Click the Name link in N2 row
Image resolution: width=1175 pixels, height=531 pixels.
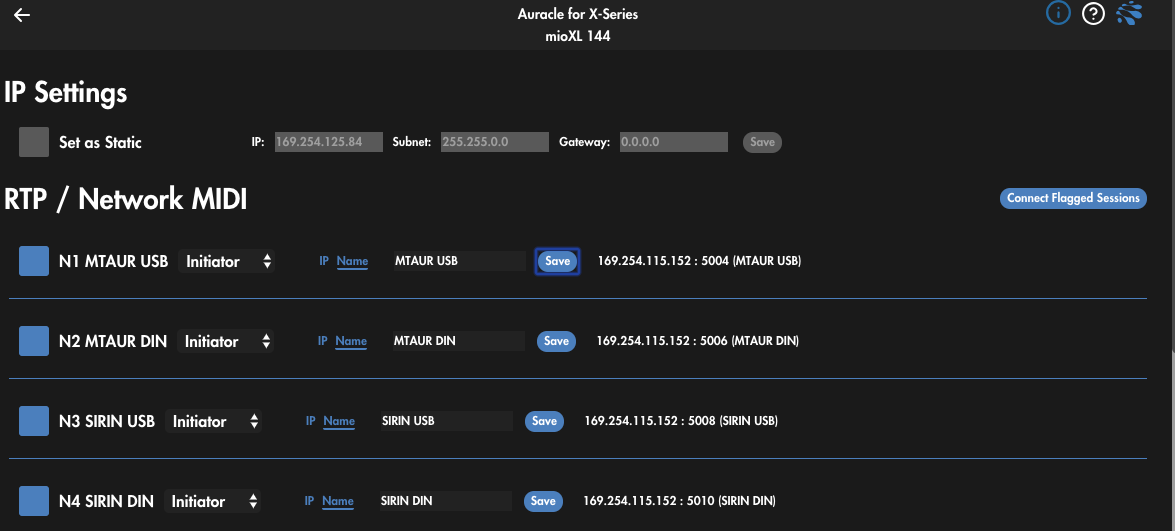click(351, 341)
